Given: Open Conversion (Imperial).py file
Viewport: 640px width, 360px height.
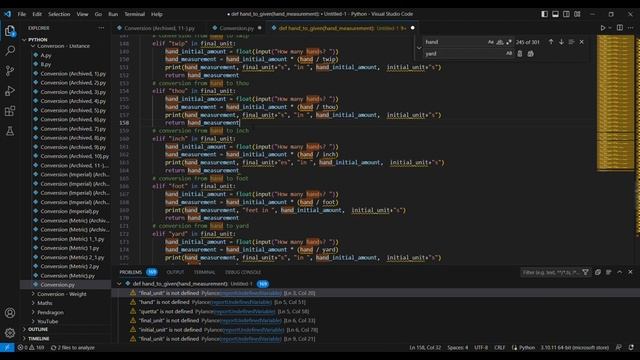Looking at the screenshot, I should (x=69, y=211).
